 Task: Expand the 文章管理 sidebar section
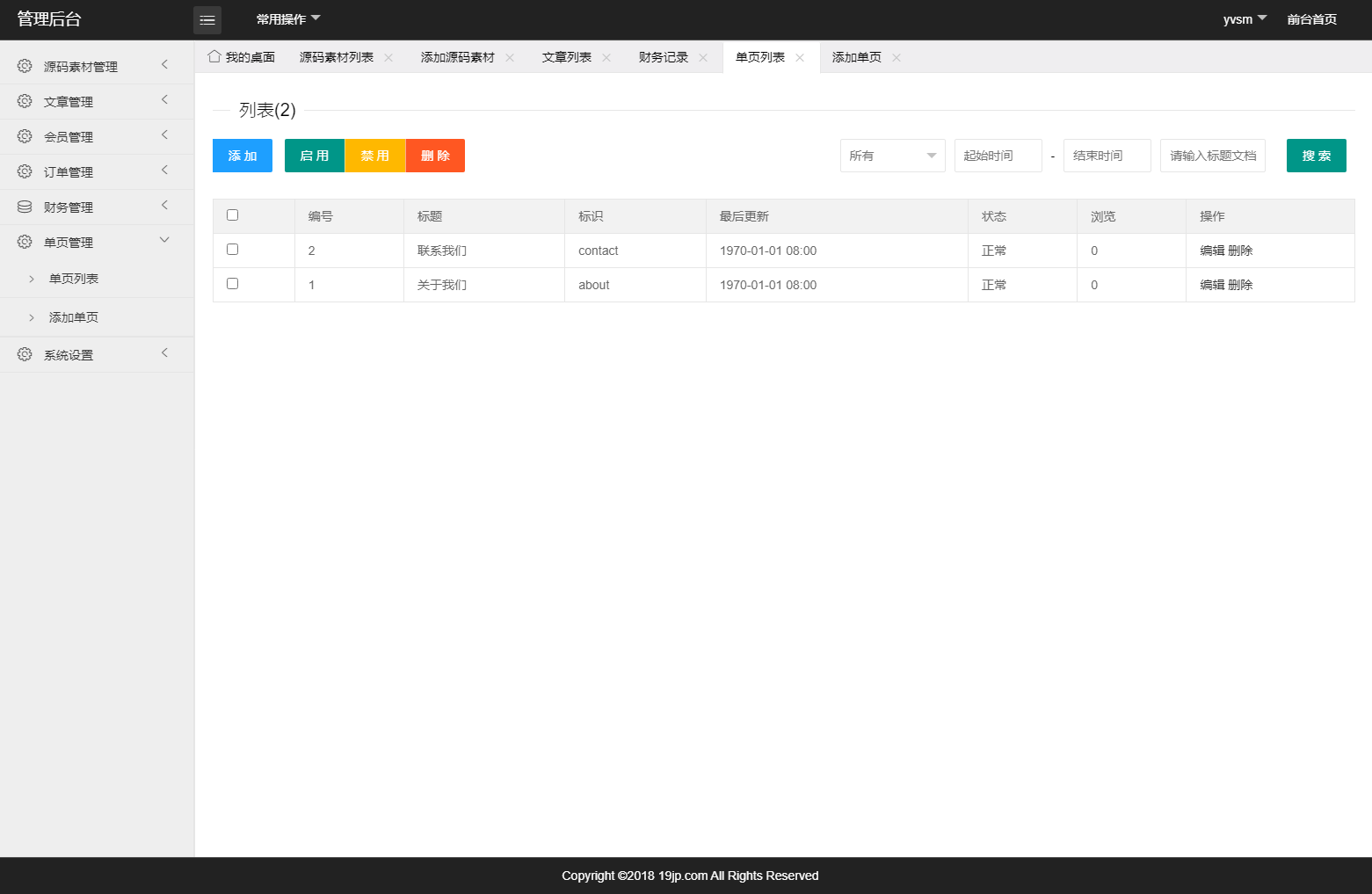pos(97,102)
